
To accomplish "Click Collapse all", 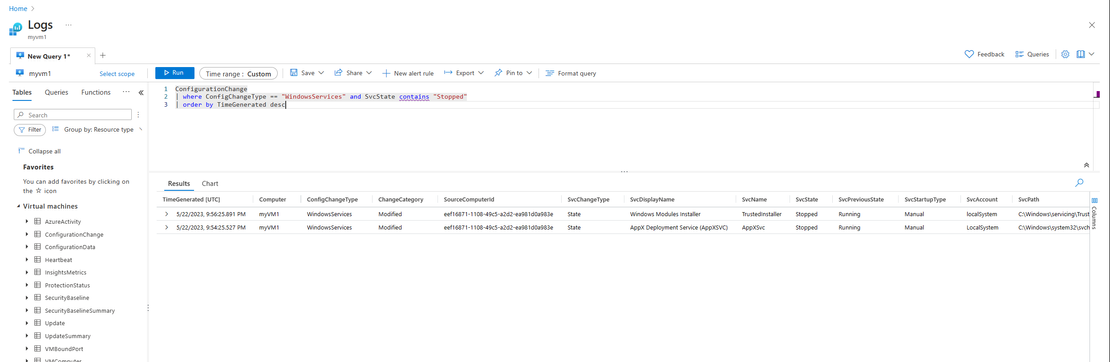I will (39, 151).
